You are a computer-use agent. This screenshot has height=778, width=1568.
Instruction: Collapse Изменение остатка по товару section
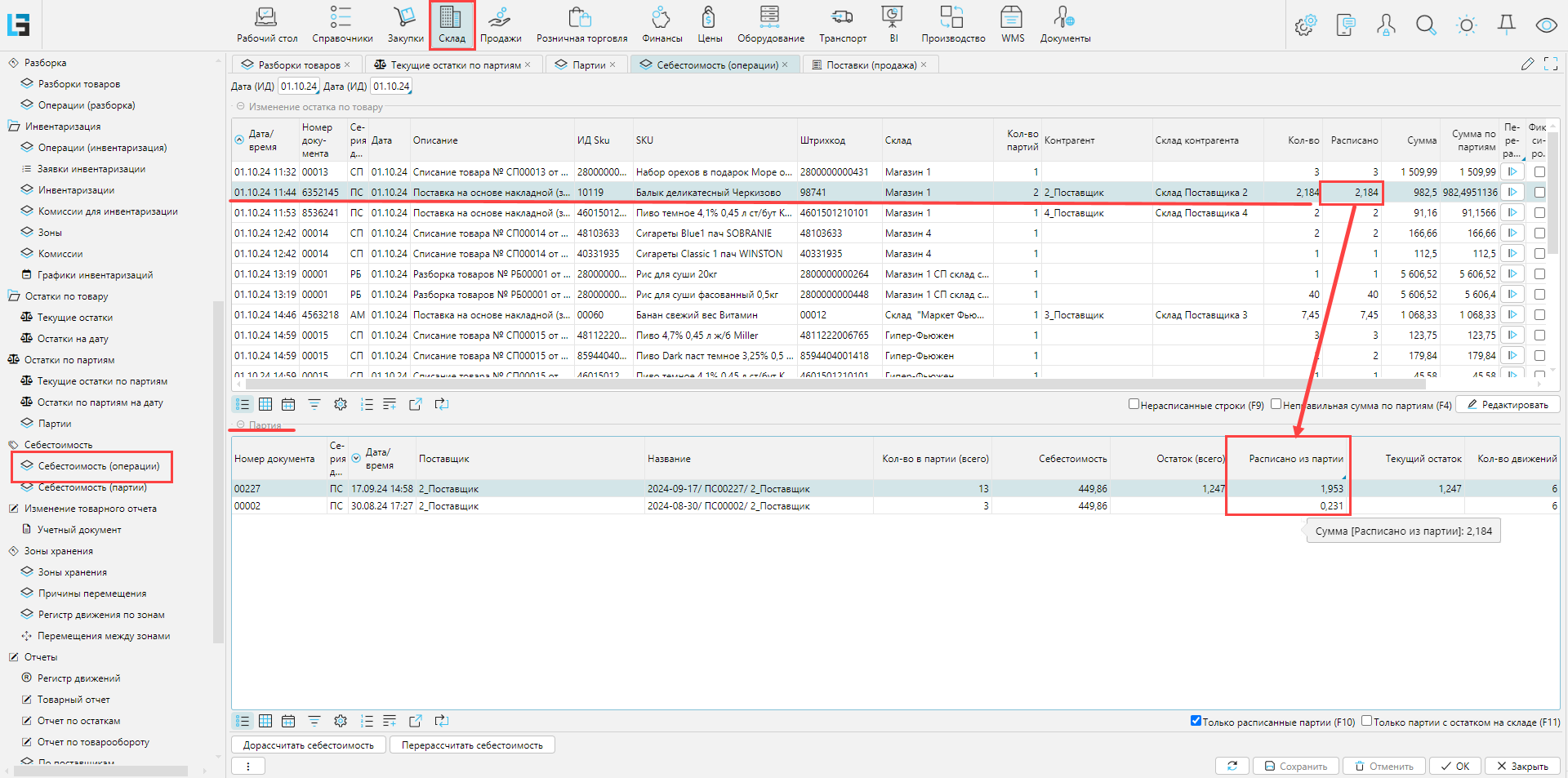(241, 107)
